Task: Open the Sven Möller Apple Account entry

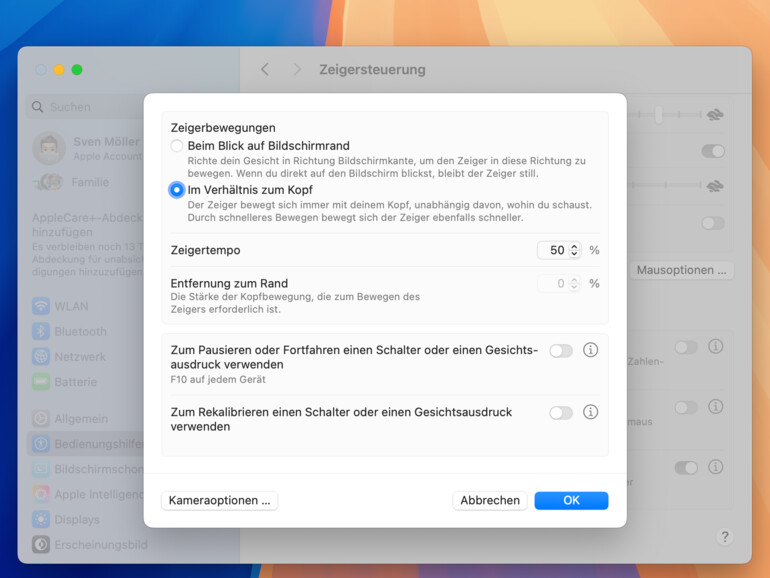Action: 87,148
